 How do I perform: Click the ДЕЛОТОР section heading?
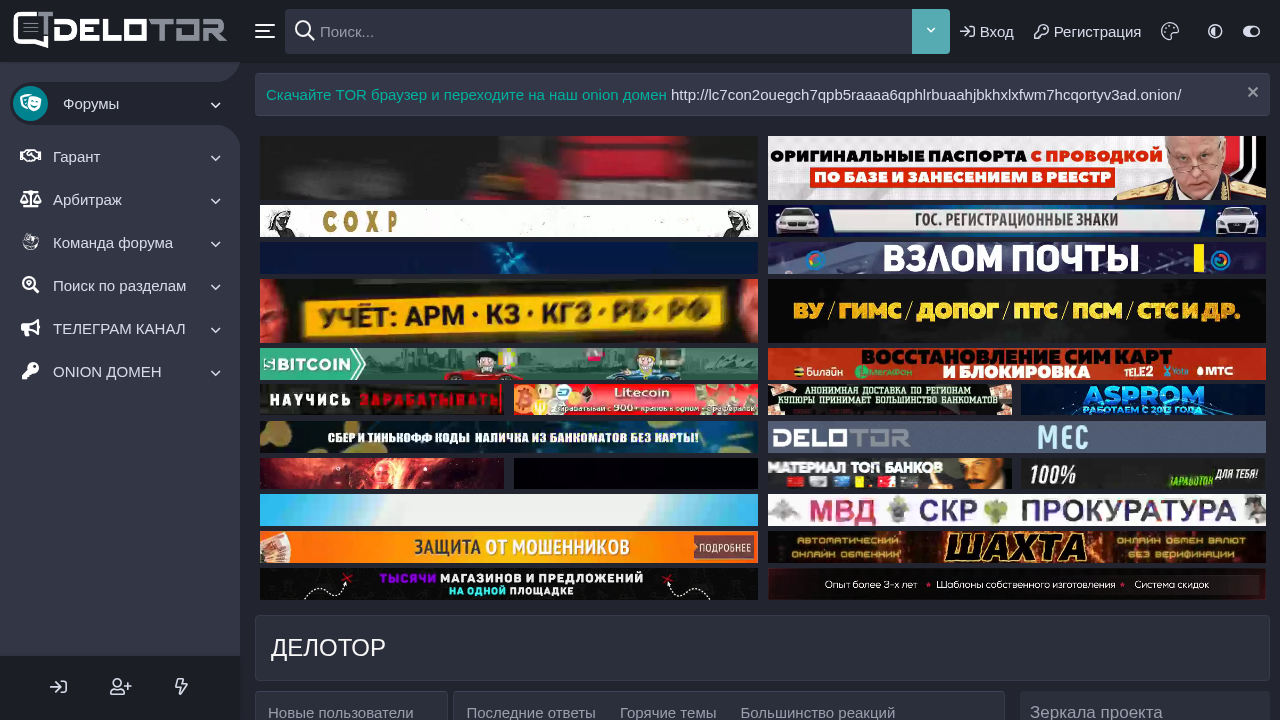(329, 648)
